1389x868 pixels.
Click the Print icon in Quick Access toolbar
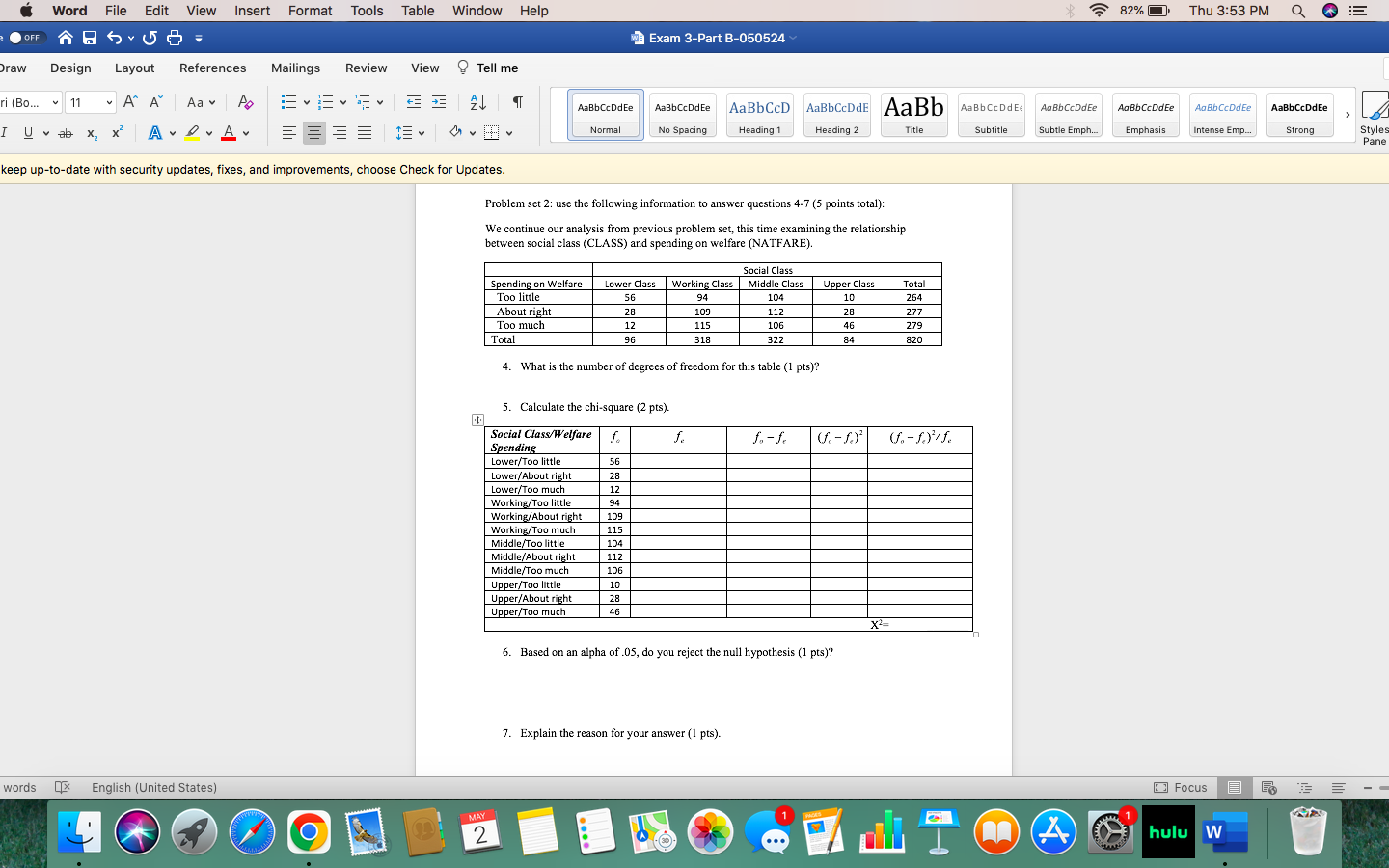click(174, 36)
